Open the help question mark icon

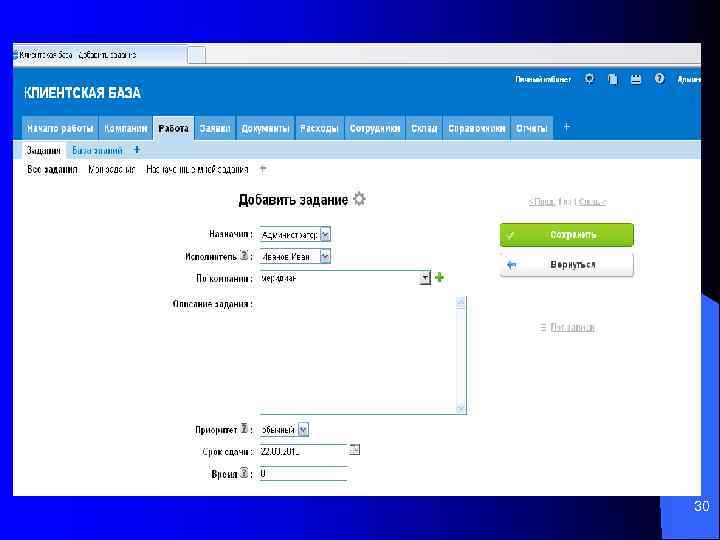659,79
